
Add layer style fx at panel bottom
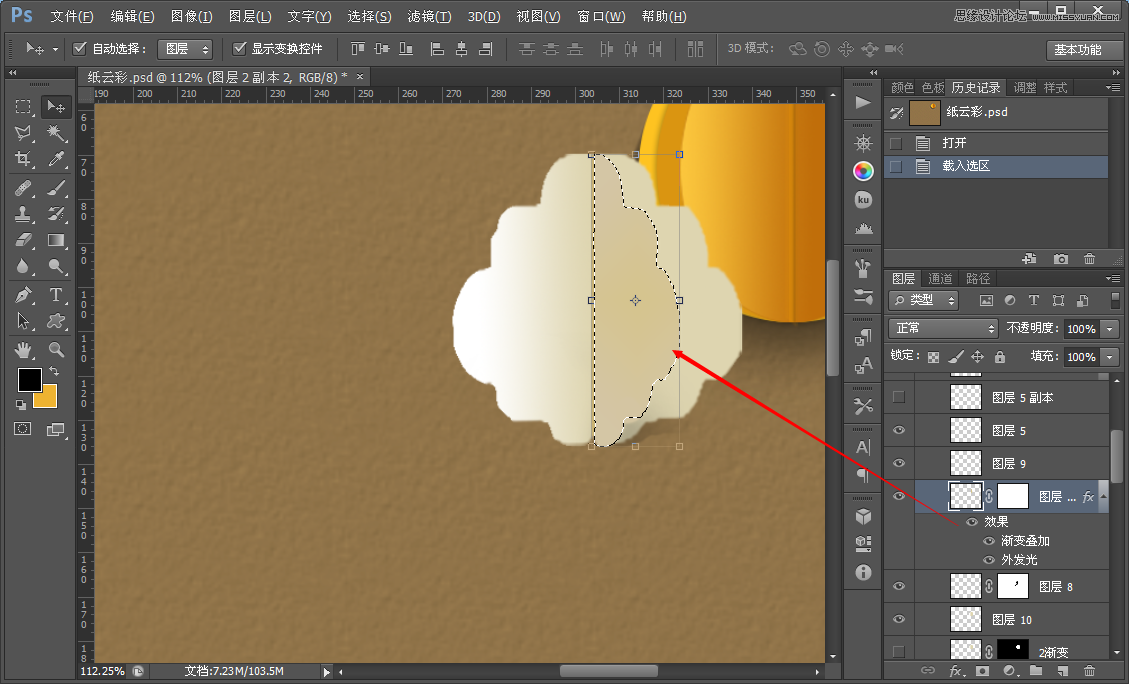tap(955, 671)
